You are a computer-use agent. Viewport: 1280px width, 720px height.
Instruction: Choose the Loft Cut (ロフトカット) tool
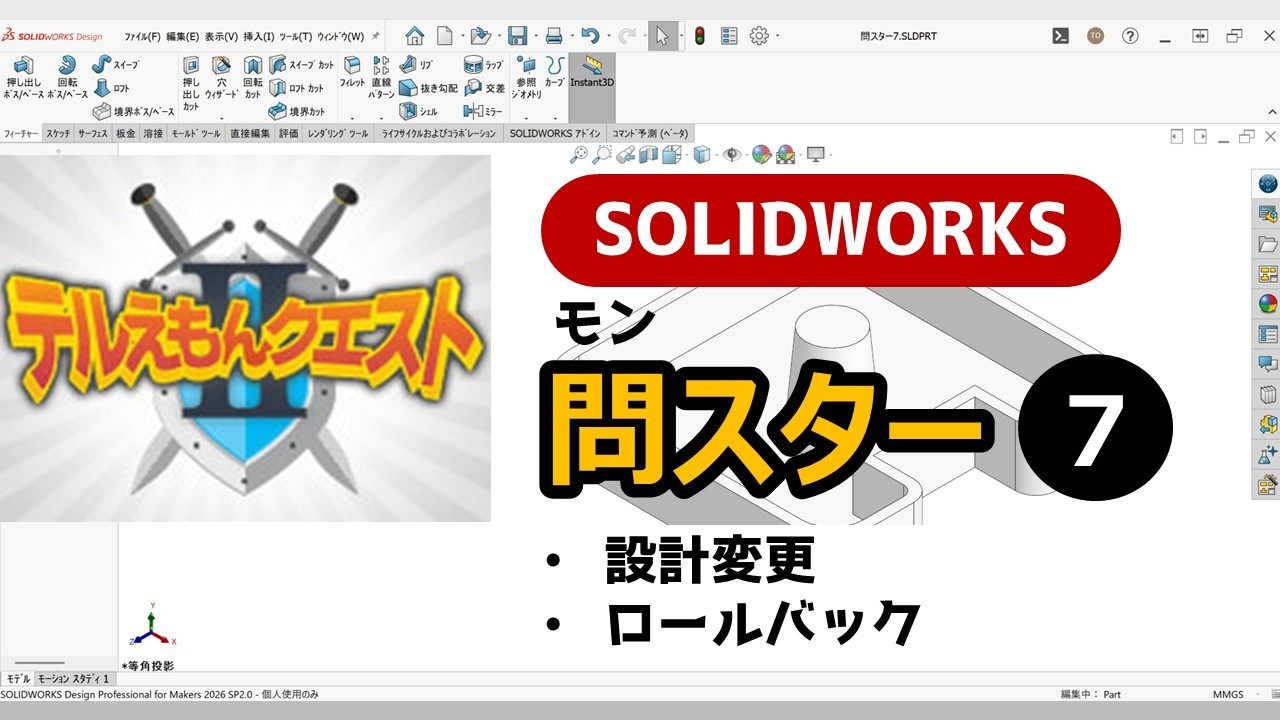297,88
